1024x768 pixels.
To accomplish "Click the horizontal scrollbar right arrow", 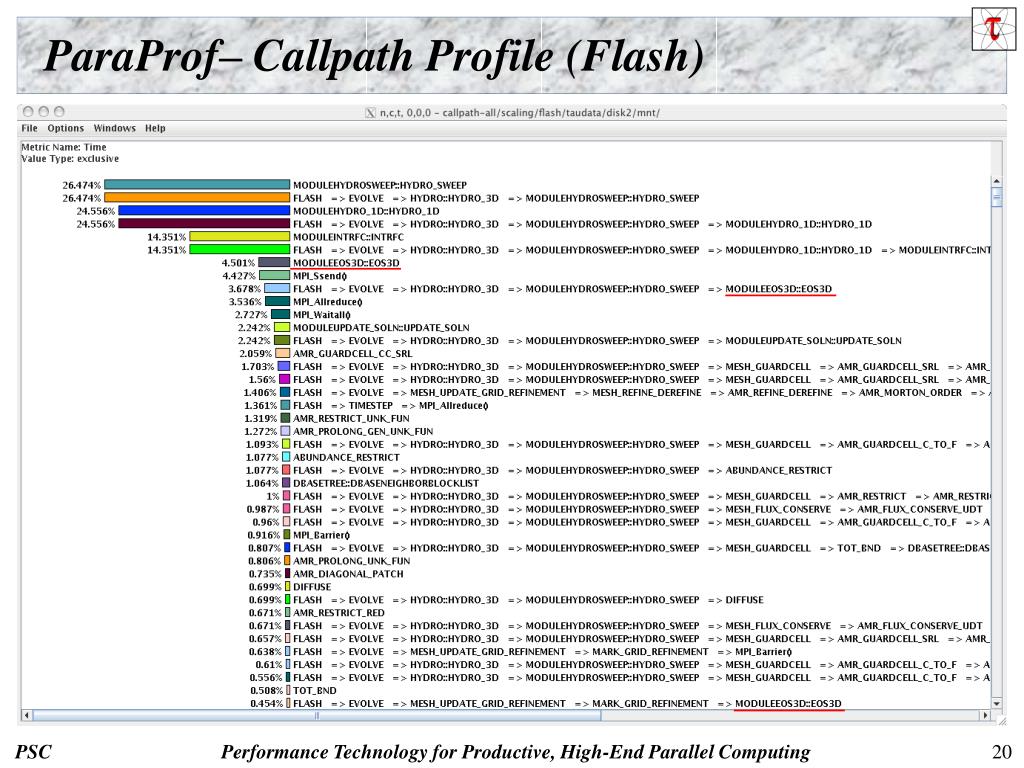I will 985,715.
